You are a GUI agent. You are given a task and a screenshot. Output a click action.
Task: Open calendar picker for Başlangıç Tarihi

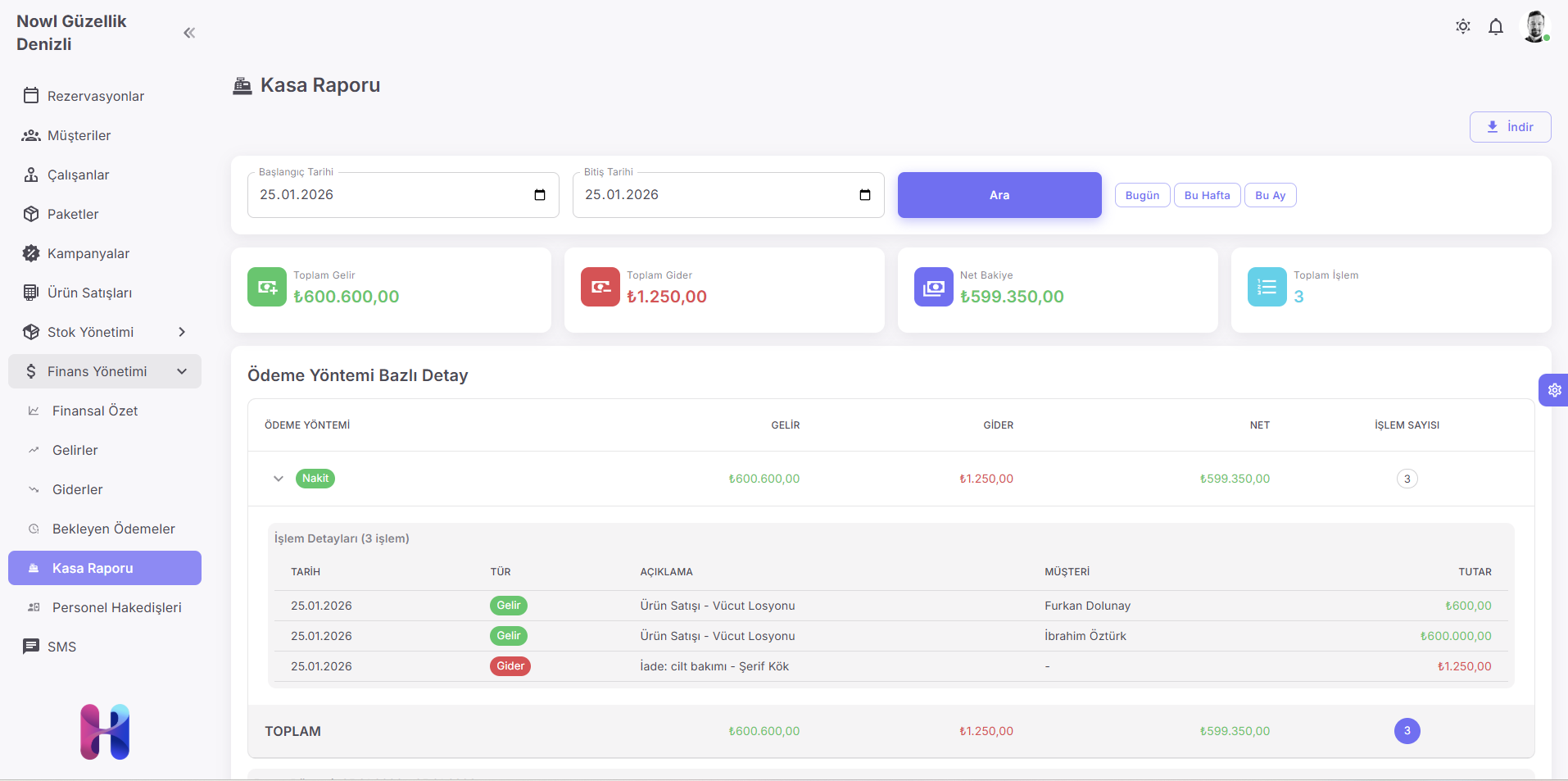540,195
